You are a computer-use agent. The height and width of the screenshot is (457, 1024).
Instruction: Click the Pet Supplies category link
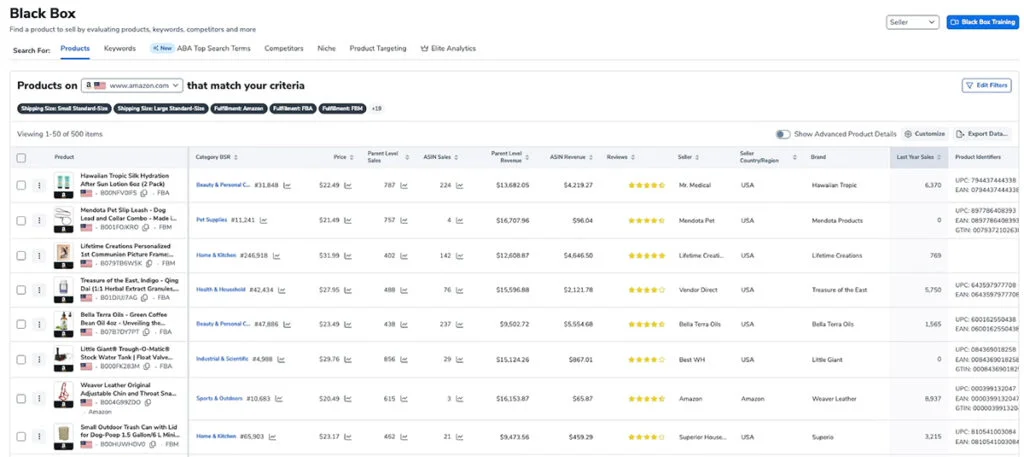point(212,221)
